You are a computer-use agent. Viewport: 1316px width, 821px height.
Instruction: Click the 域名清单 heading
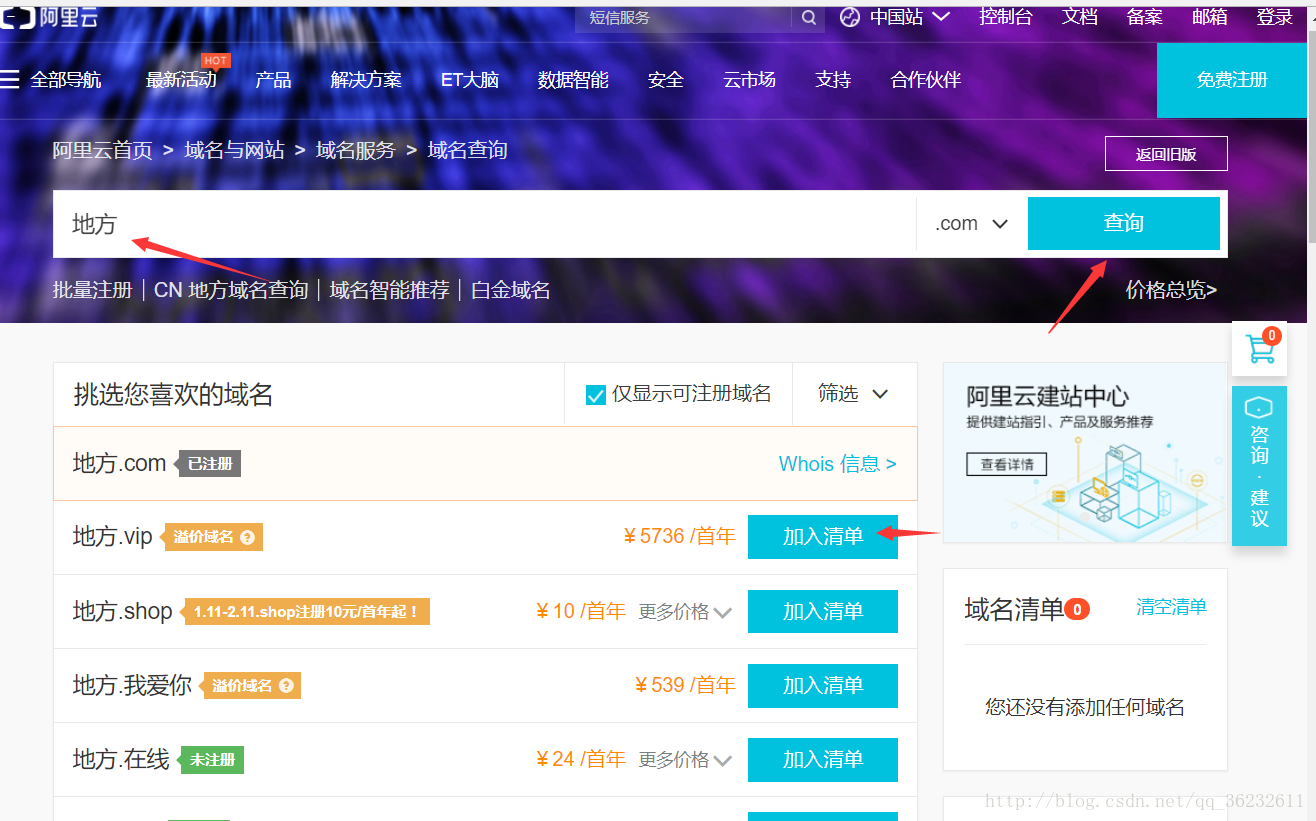click(x=1014, y=608)
